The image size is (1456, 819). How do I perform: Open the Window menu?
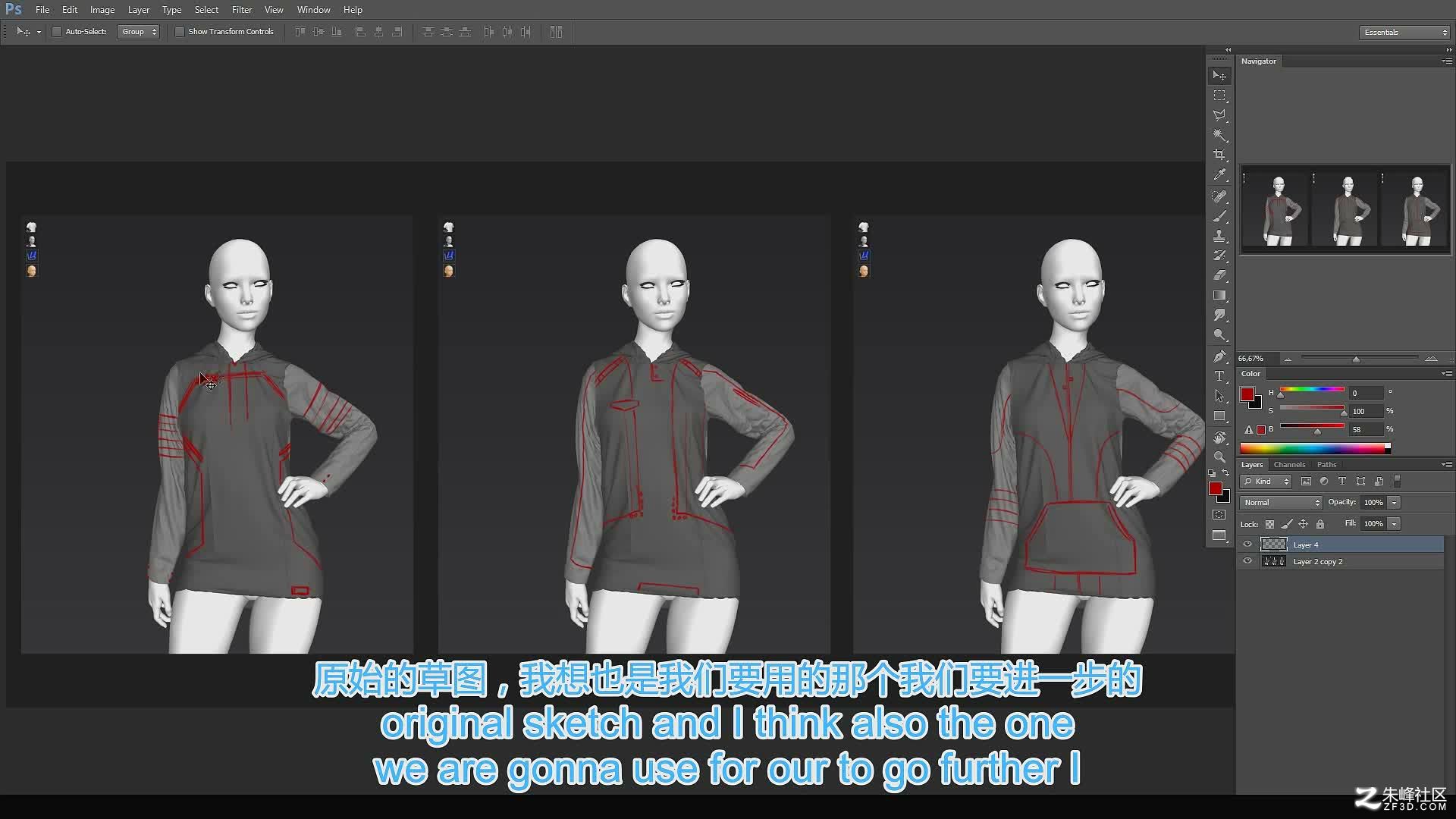tap(313, 10)
